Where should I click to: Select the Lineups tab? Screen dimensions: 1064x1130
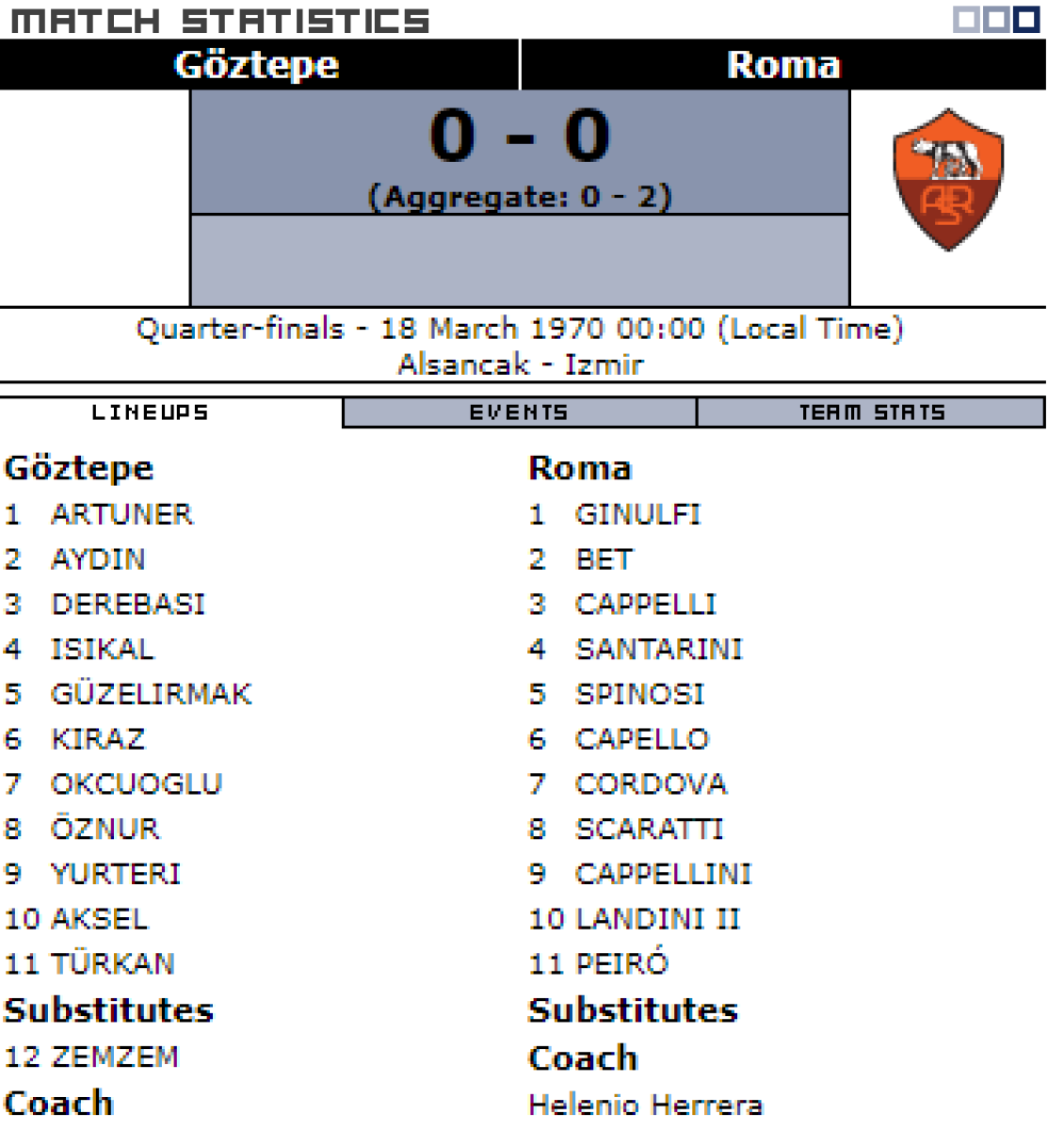[x=151, y=412]
